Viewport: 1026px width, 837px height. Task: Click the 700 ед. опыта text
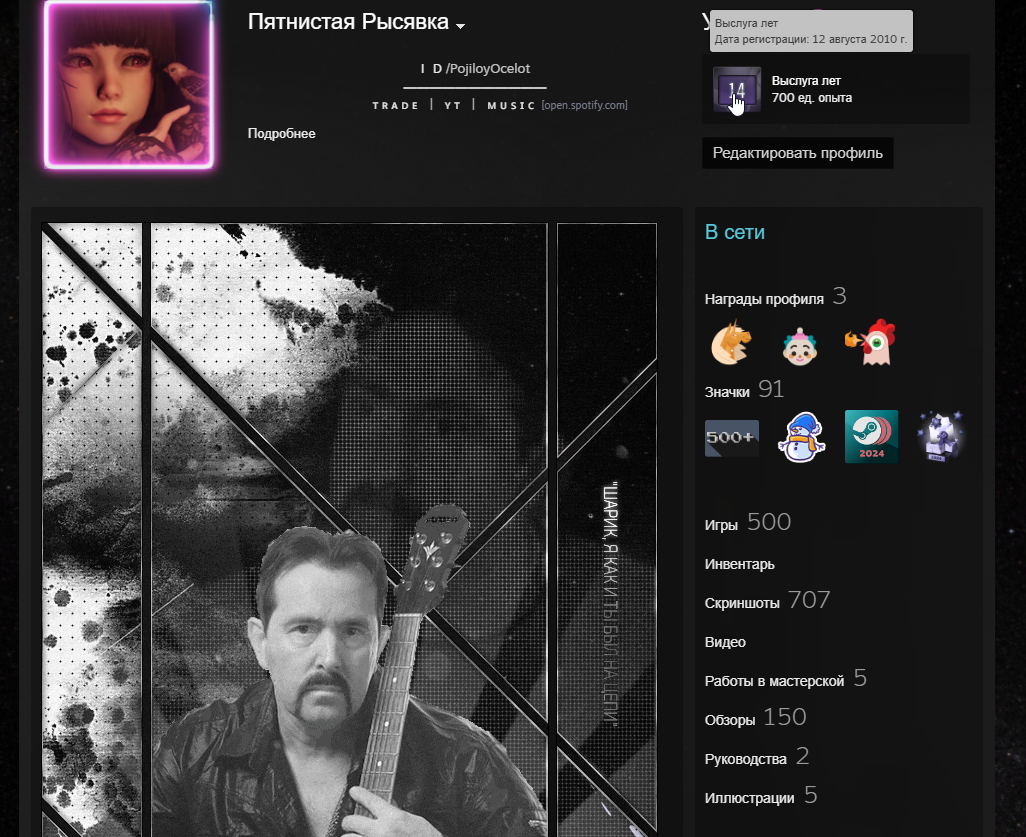point(811,98)
